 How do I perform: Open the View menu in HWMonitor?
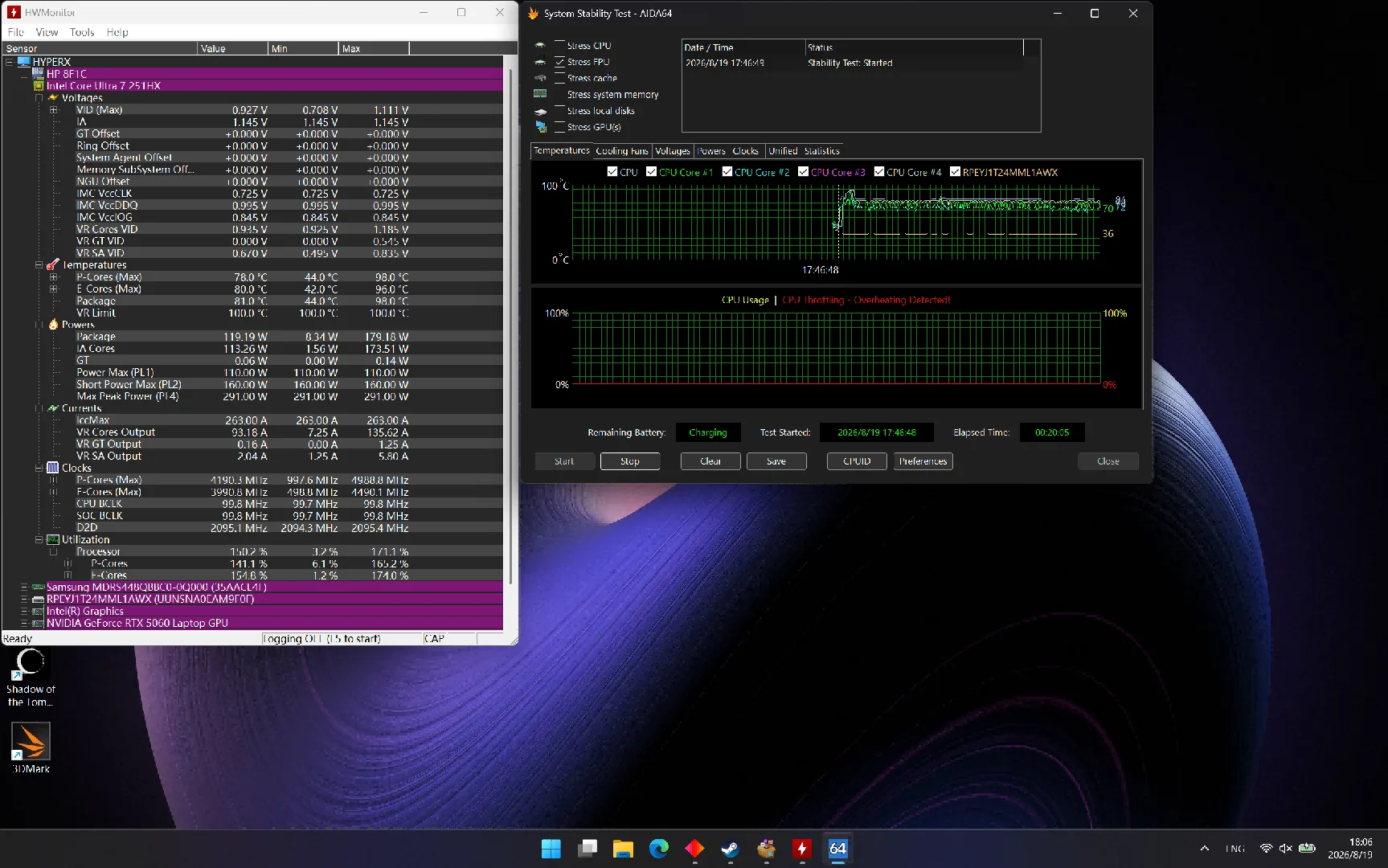coord(47,32)
